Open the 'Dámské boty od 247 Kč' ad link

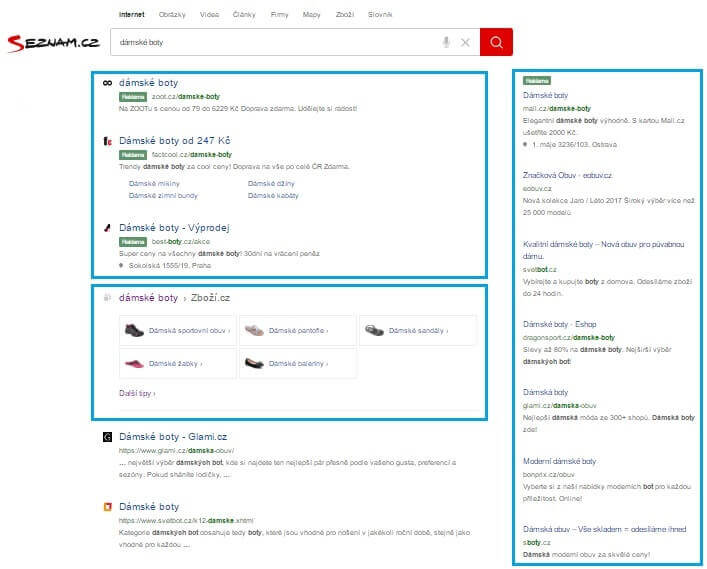click(x=174, y=141)
